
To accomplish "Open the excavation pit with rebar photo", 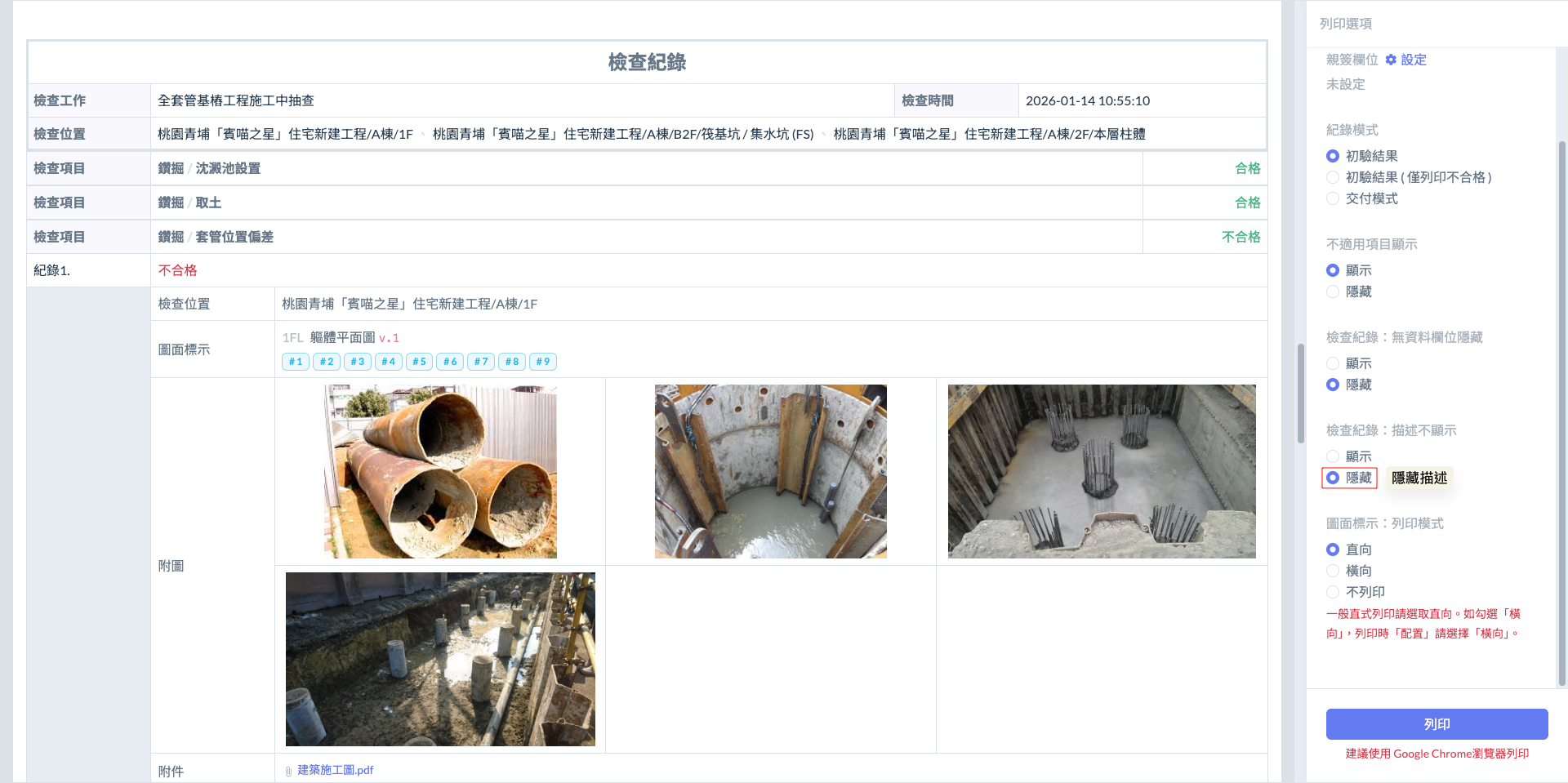I will tap(1101, 472).
